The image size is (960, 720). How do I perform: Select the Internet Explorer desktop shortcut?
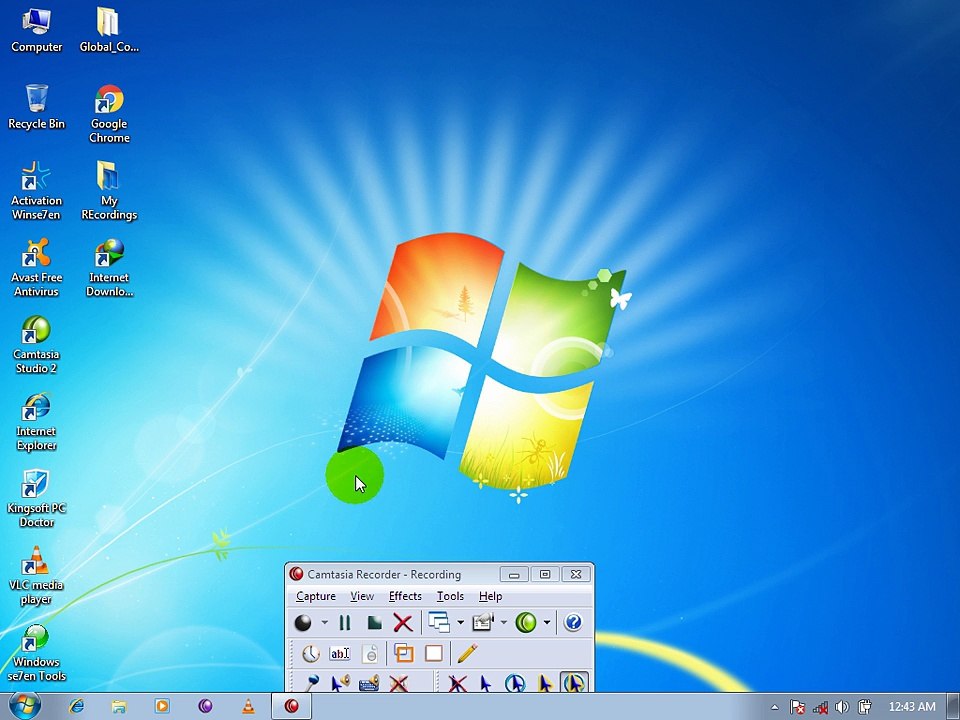[37, 422]
